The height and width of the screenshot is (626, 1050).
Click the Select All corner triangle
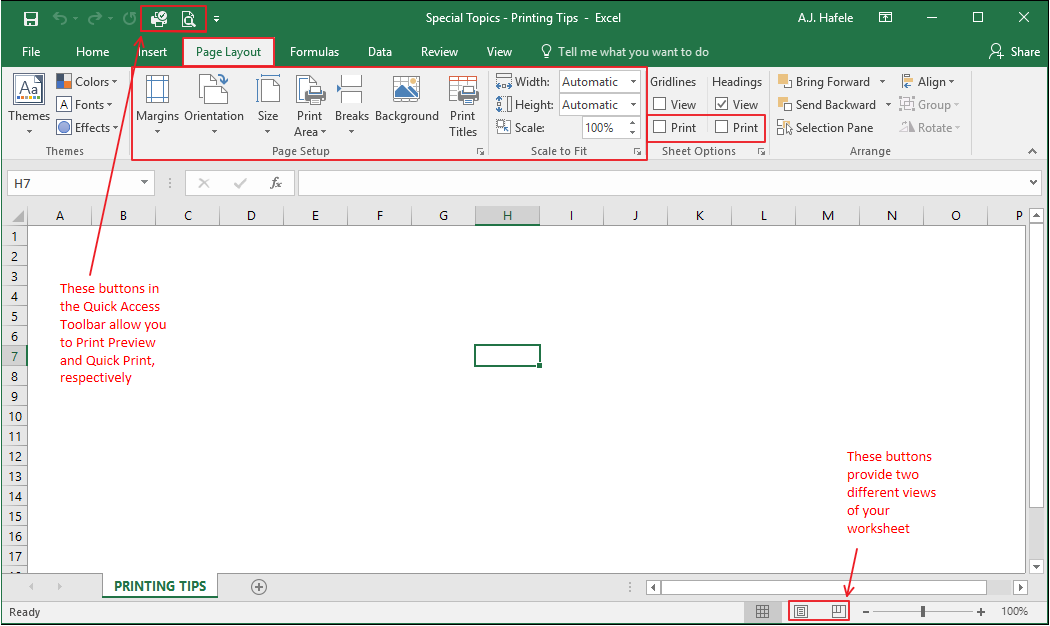click(x=18, y=216)
